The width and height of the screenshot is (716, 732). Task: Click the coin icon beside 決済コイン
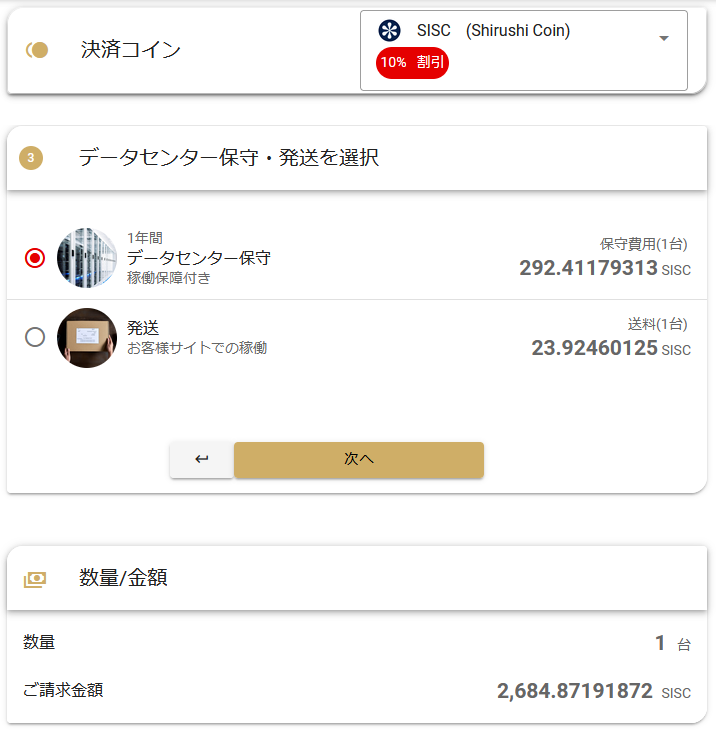click(x=37, y=50)
